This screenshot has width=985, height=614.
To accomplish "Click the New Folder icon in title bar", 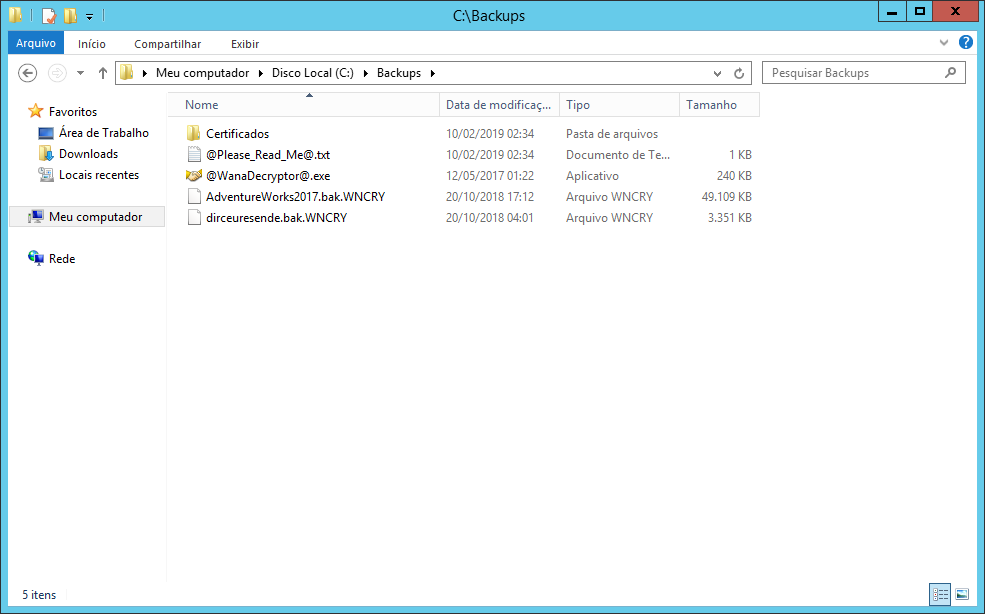I will [70, 16].
